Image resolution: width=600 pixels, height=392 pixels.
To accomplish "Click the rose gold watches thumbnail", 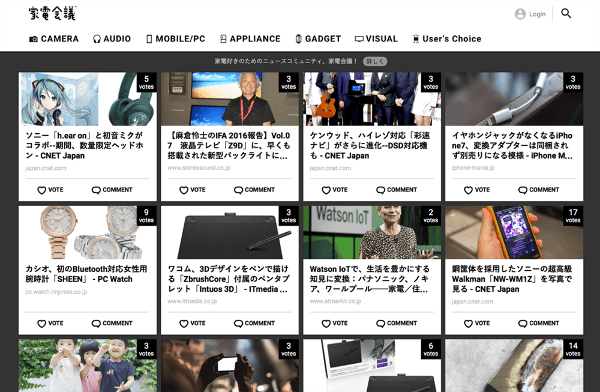I will tap(88, 233).
